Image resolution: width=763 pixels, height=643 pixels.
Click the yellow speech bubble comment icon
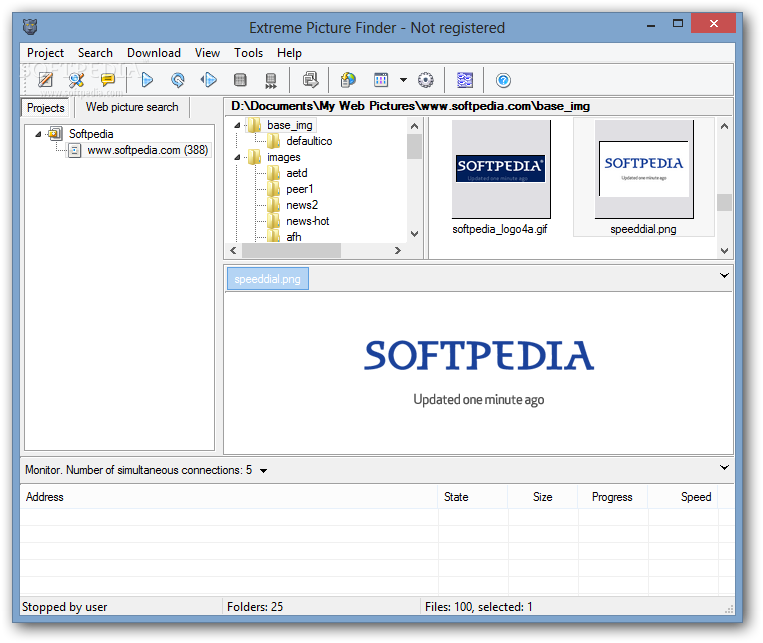pyautogui.click(x=107, y=80)
